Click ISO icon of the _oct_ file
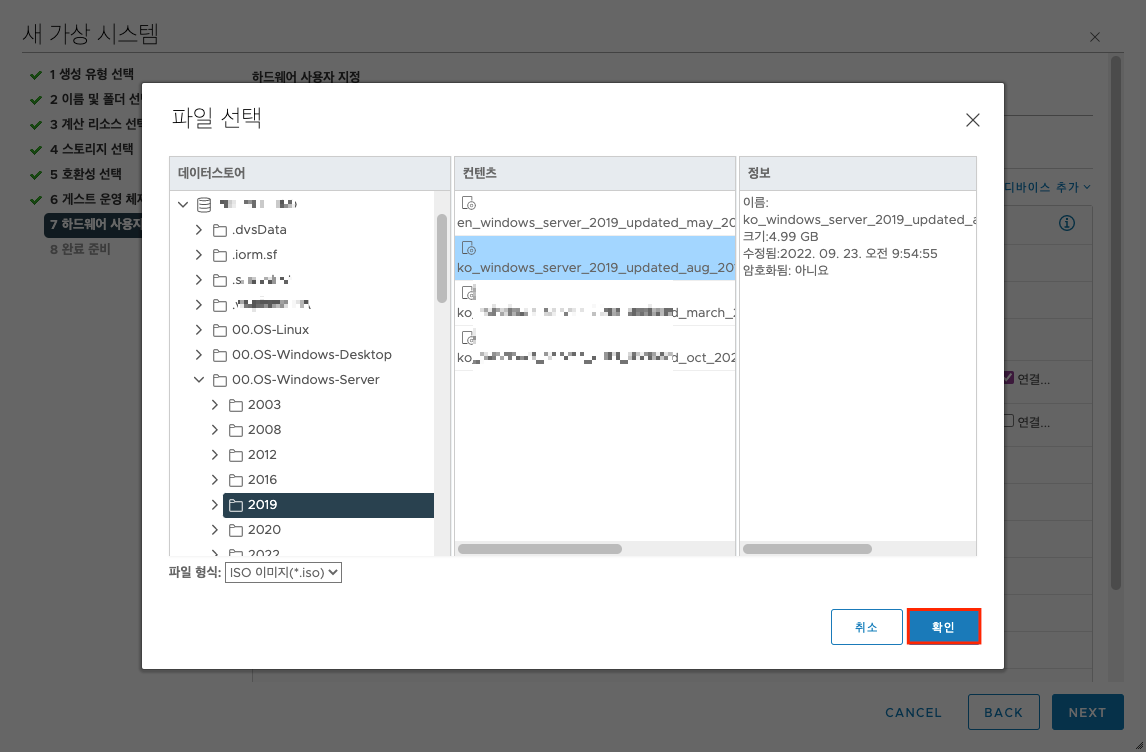 (x=469, y=338)
